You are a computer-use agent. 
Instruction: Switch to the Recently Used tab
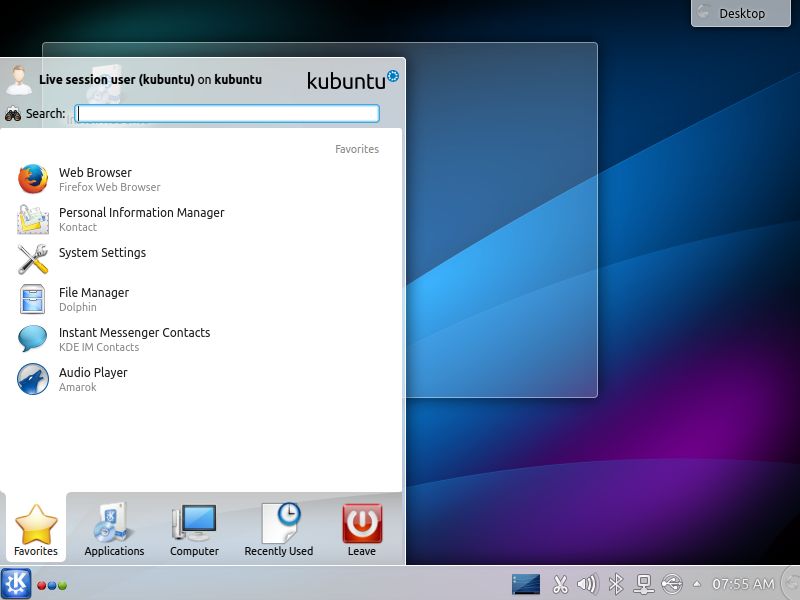coord(279,530)
